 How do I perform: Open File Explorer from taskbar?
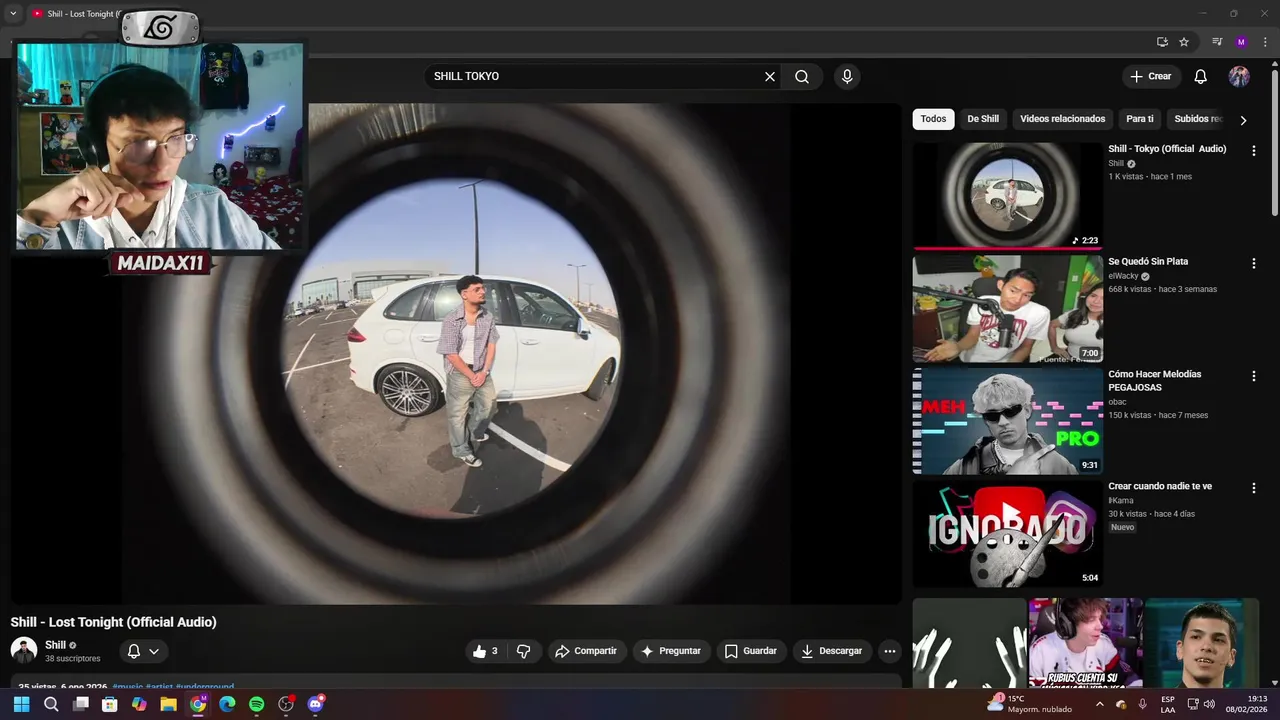pos(168,704)
